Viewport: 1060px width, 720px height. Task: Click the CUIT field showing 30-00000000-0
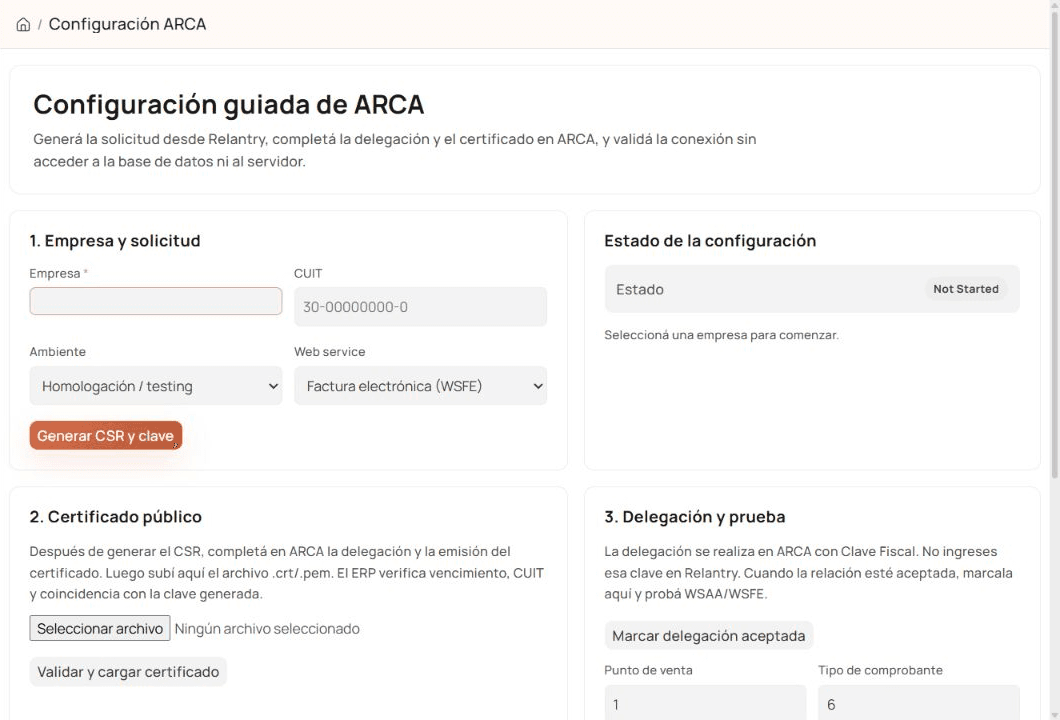tap(420, 307)
